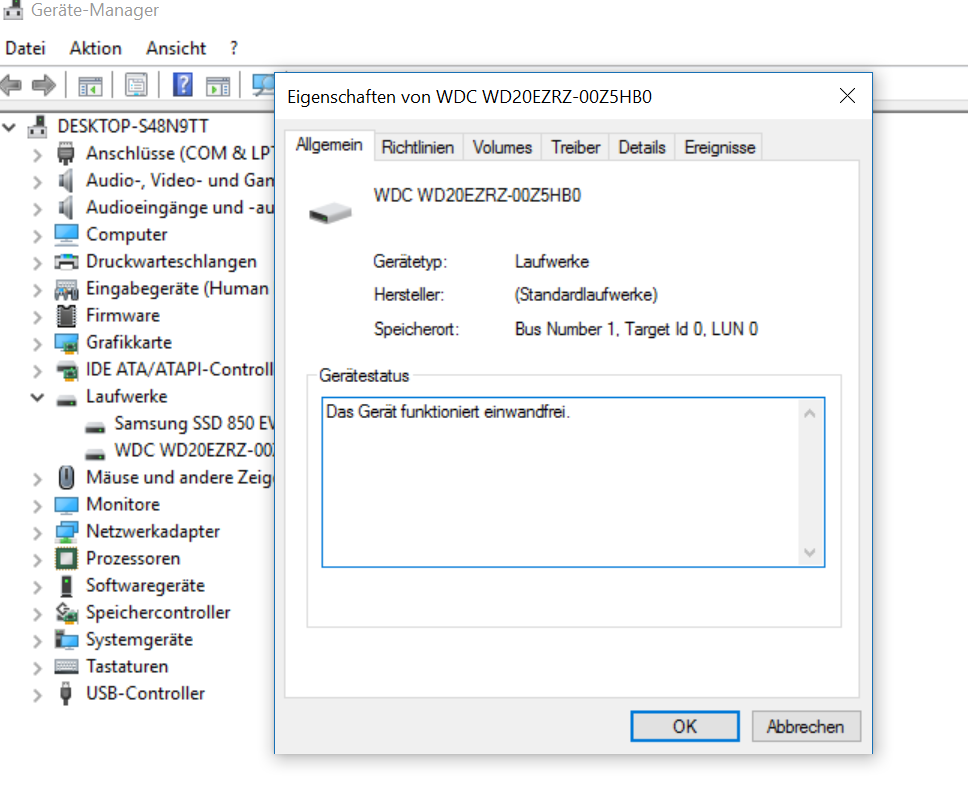This screenshot has height=794, width=968.
Task: Switch to the Richtlinien tab
Action: click(x=418, y=148)
